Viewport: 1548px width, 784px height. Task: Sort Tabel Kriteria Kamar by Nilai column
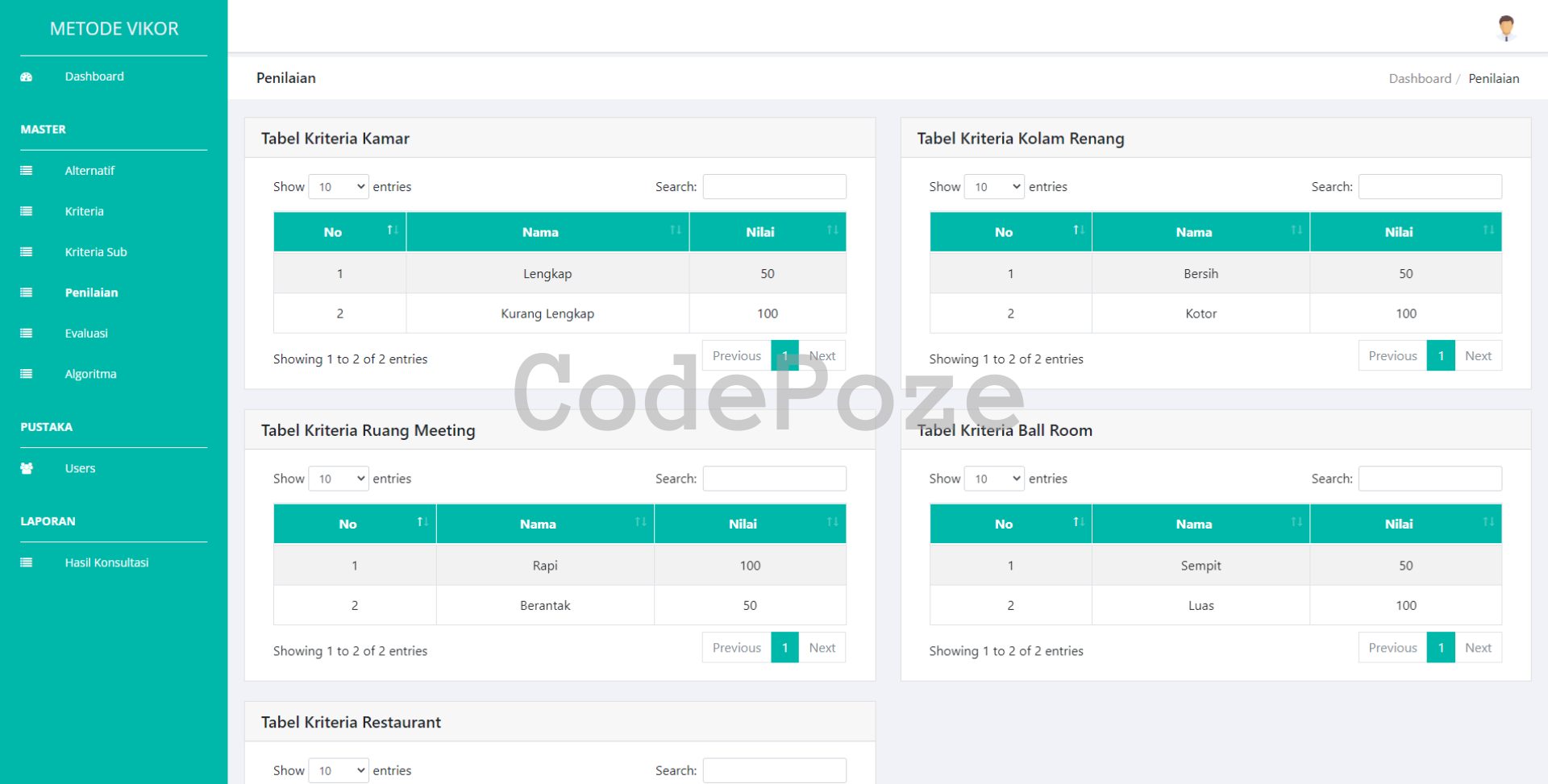tap(767, 232)
